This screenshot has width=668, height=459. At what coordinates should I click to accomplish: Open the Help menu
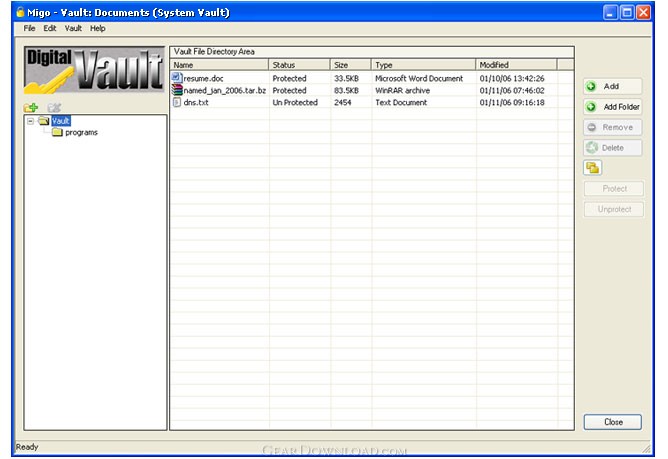98,28
